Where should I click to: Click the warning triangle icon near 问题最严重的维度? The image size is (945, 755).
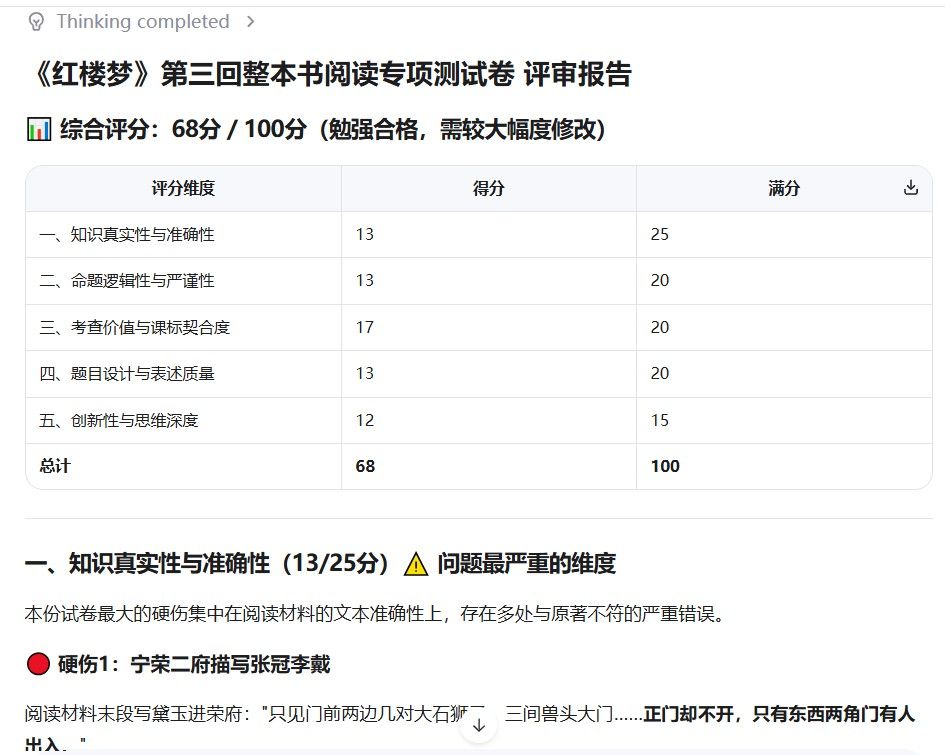click(416, 565)
